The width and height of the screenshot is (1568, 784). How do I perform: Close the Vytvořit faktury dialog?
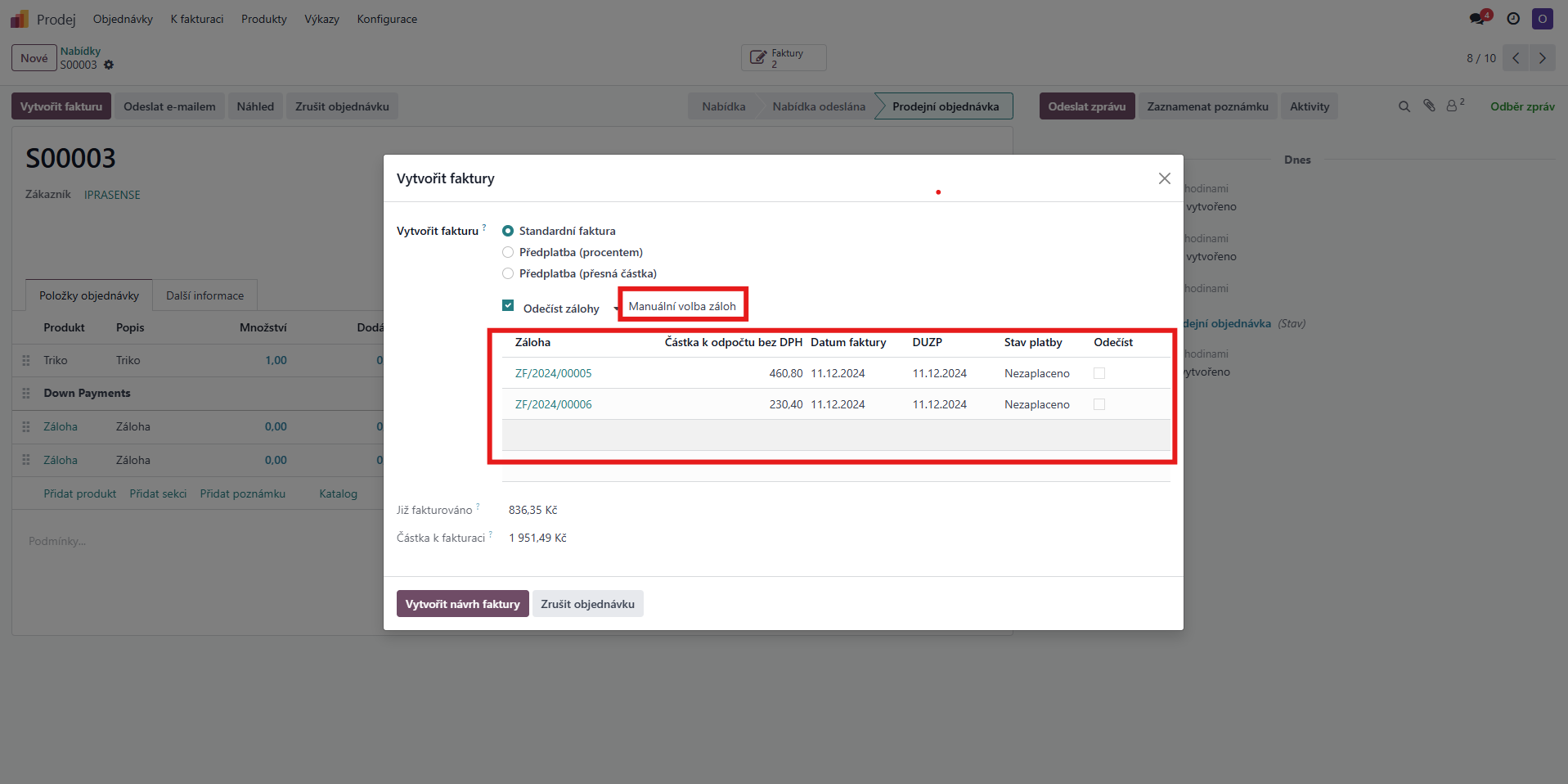pyautogui.click(x=1164, y=178)
